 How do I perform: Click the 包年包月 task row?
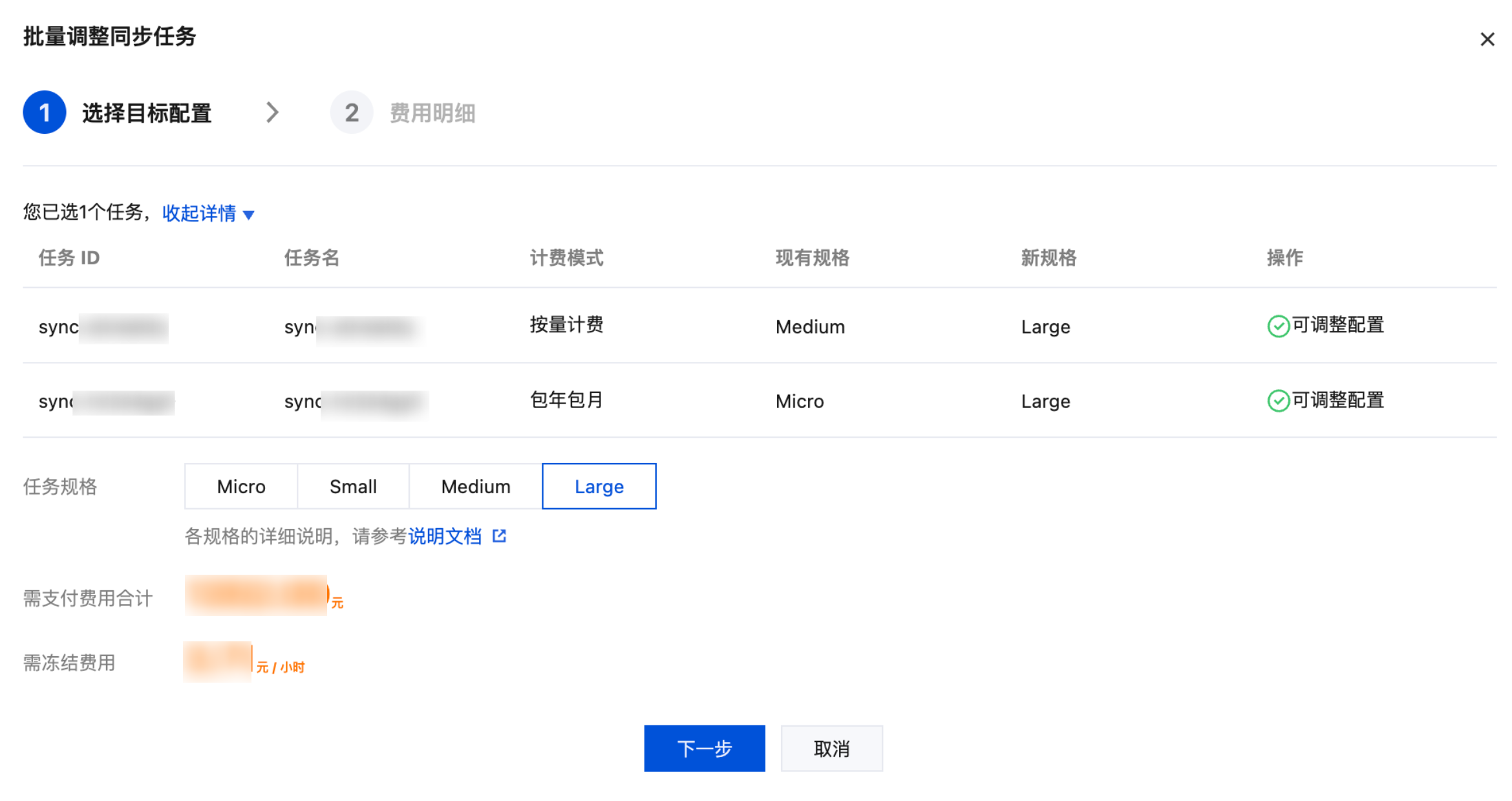pos(566,400)
